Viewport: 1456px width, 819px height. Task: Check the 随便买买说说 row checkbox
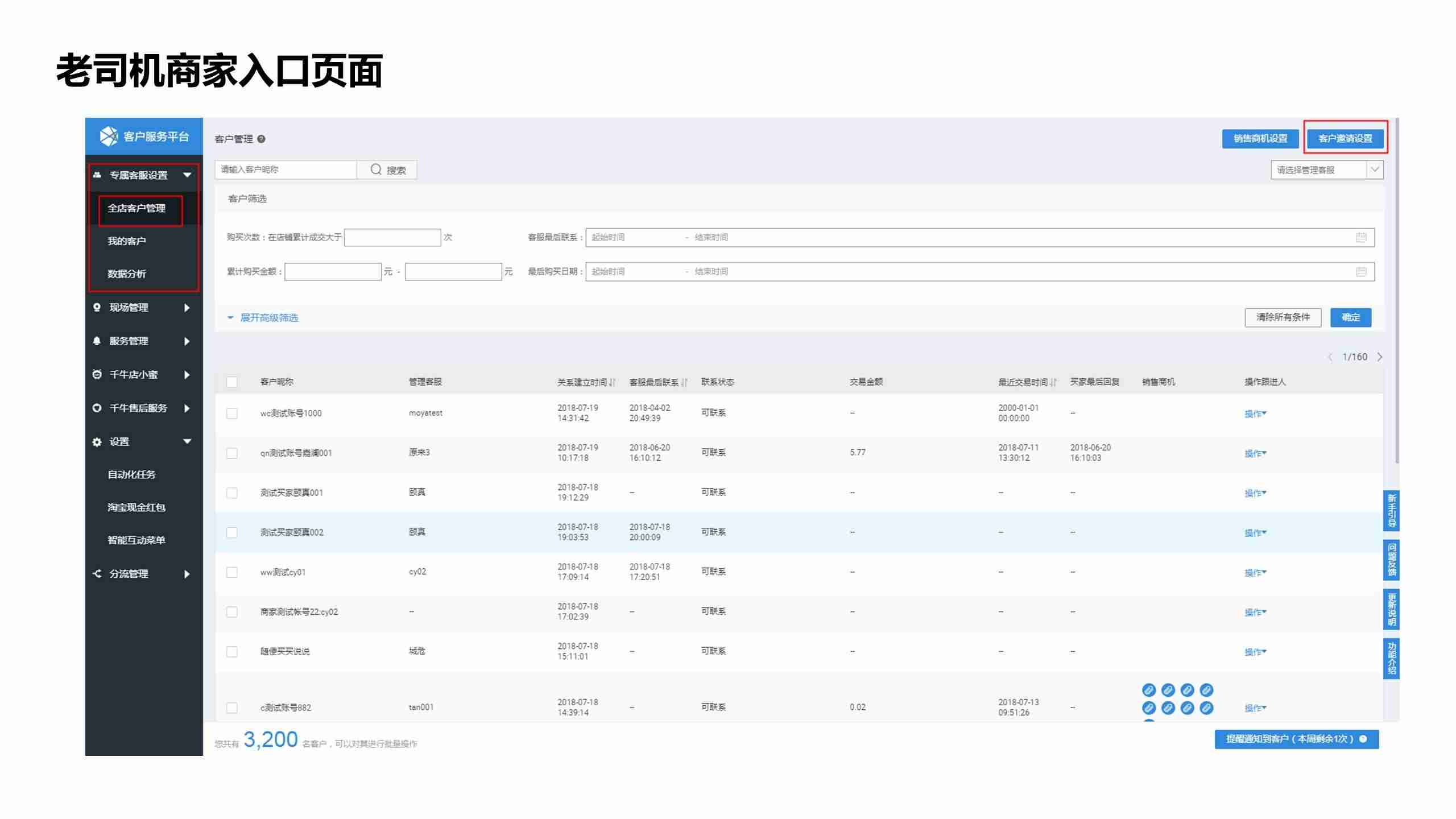point(231,651)
